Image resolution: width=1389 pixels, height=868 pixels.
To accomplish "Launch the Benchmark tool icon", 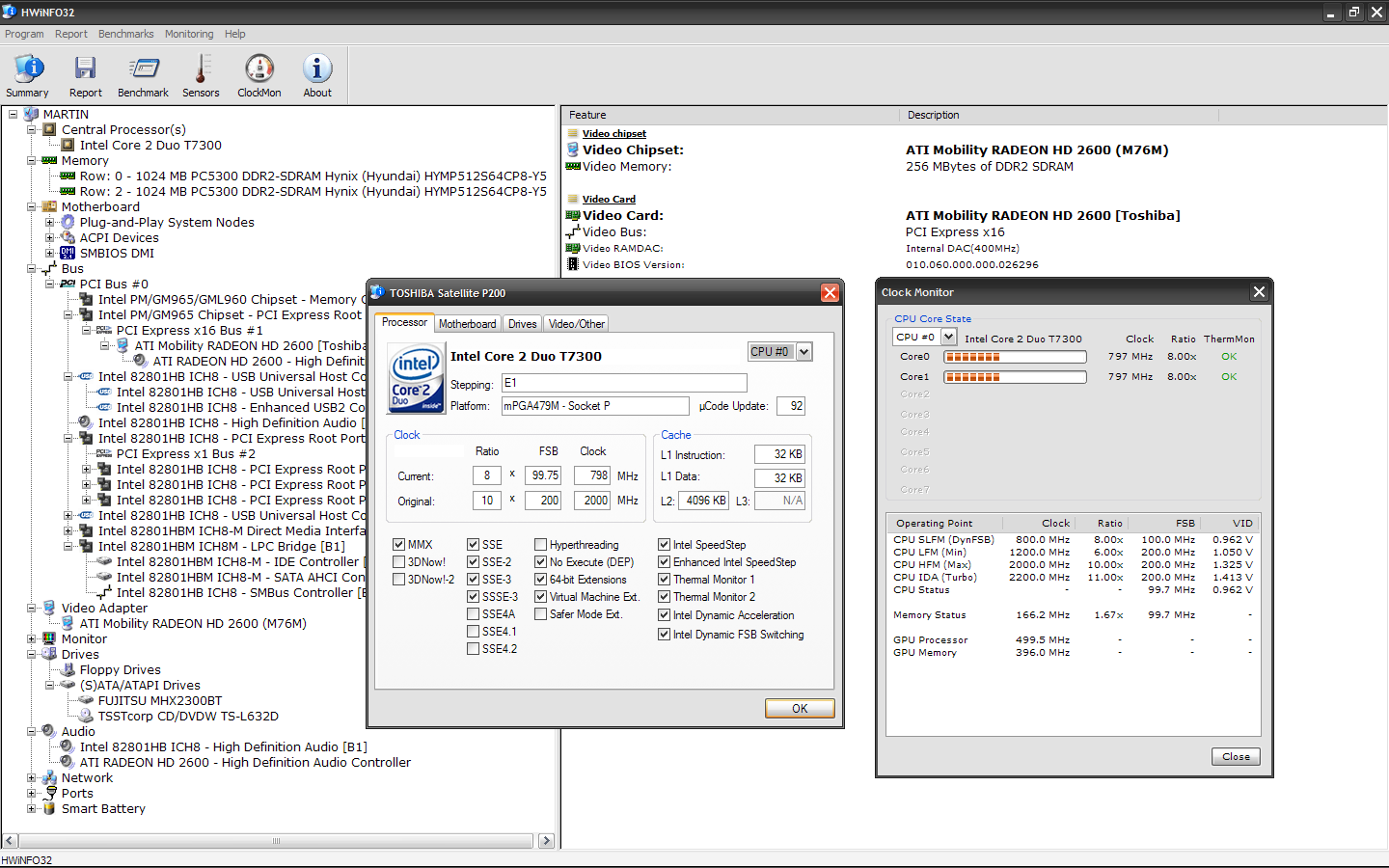I will click(143, 69).
